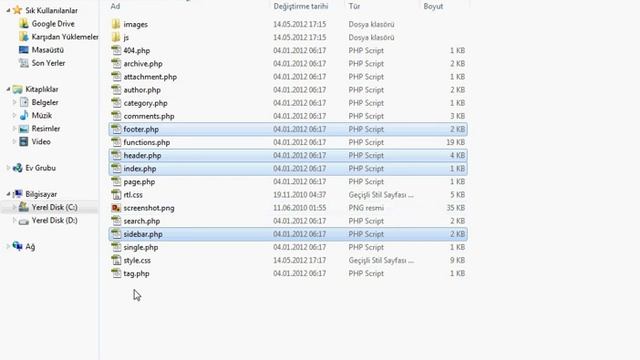The width and height of the screenshot is (640, 360).
Task: Click the 14.05.2012 17:17 date of style.css
Action: pos(300,260)
